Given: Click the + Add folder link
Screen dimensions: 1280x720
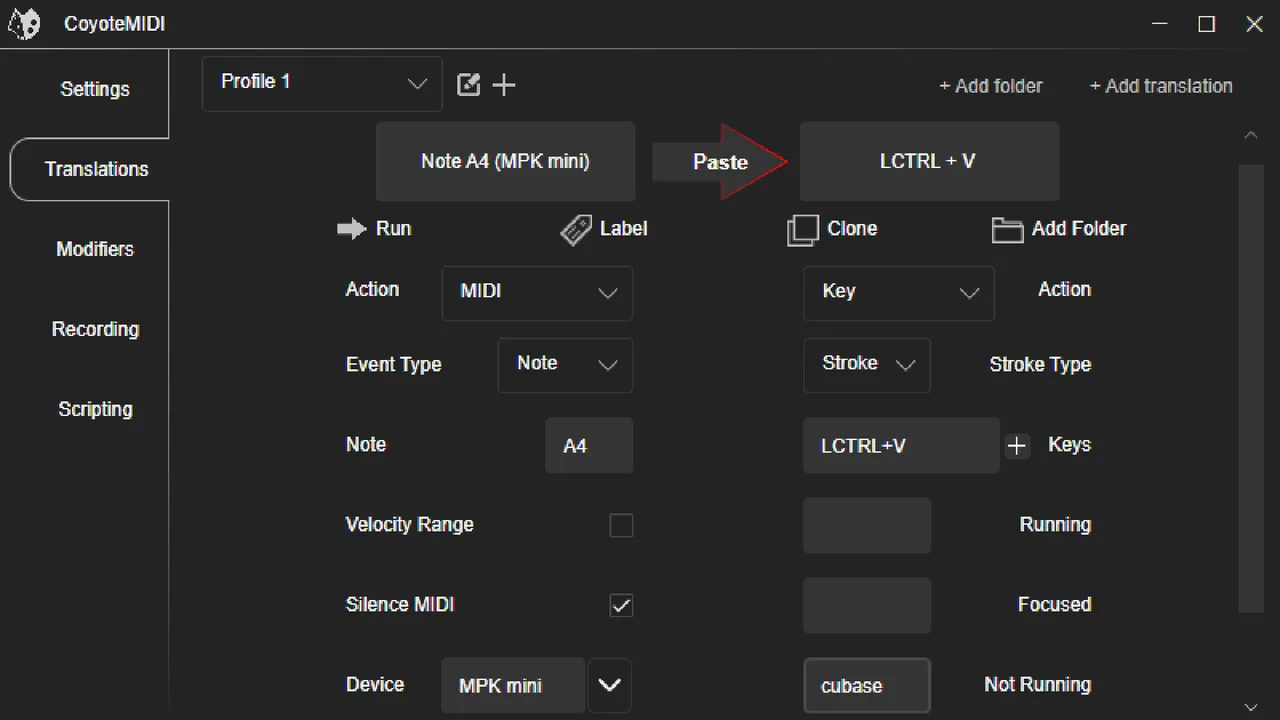Looking at the screenshot, I should click(x=990, y=86).
